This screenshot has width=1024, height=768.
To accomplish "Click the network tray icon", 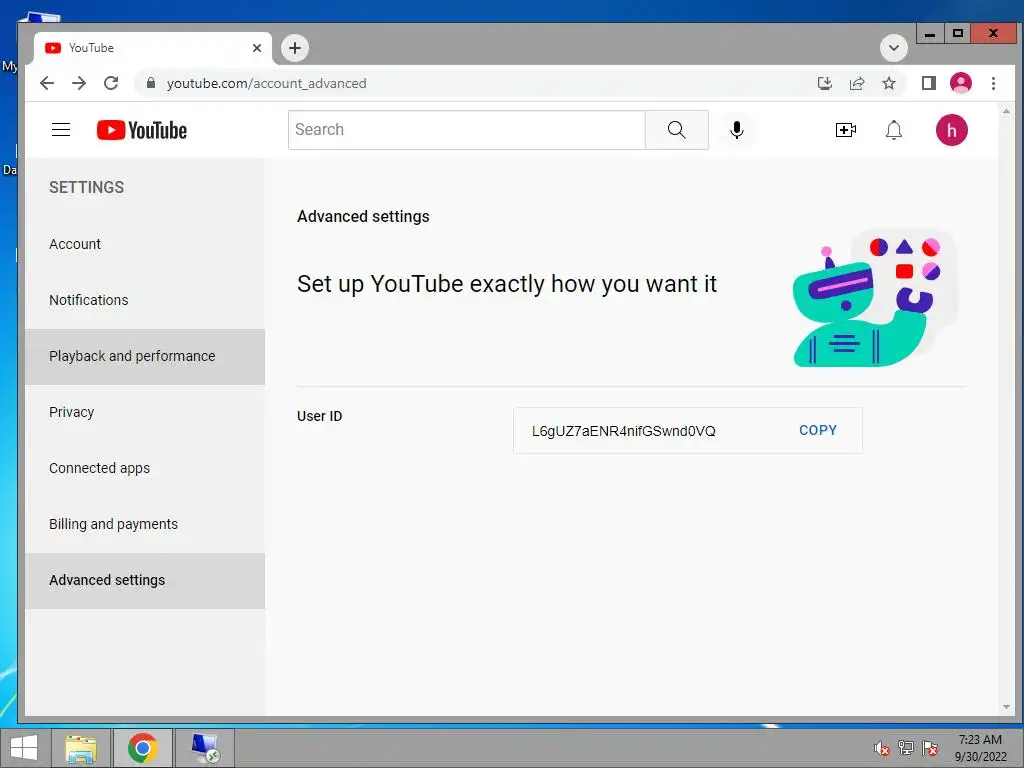I will (x=906, y=748).
